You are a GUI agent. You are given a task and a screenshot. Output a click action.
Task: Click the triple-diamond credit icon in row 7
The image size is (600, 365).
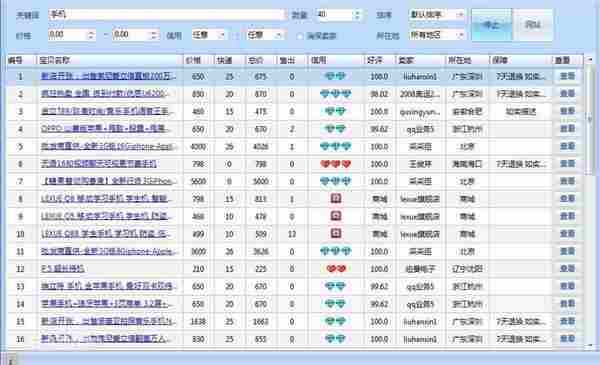point(335,181)
